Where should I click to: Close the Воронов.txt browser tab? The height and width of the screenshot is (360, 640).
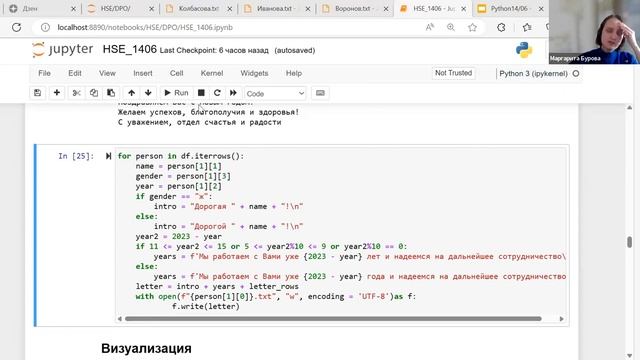(x=386, y=9)
